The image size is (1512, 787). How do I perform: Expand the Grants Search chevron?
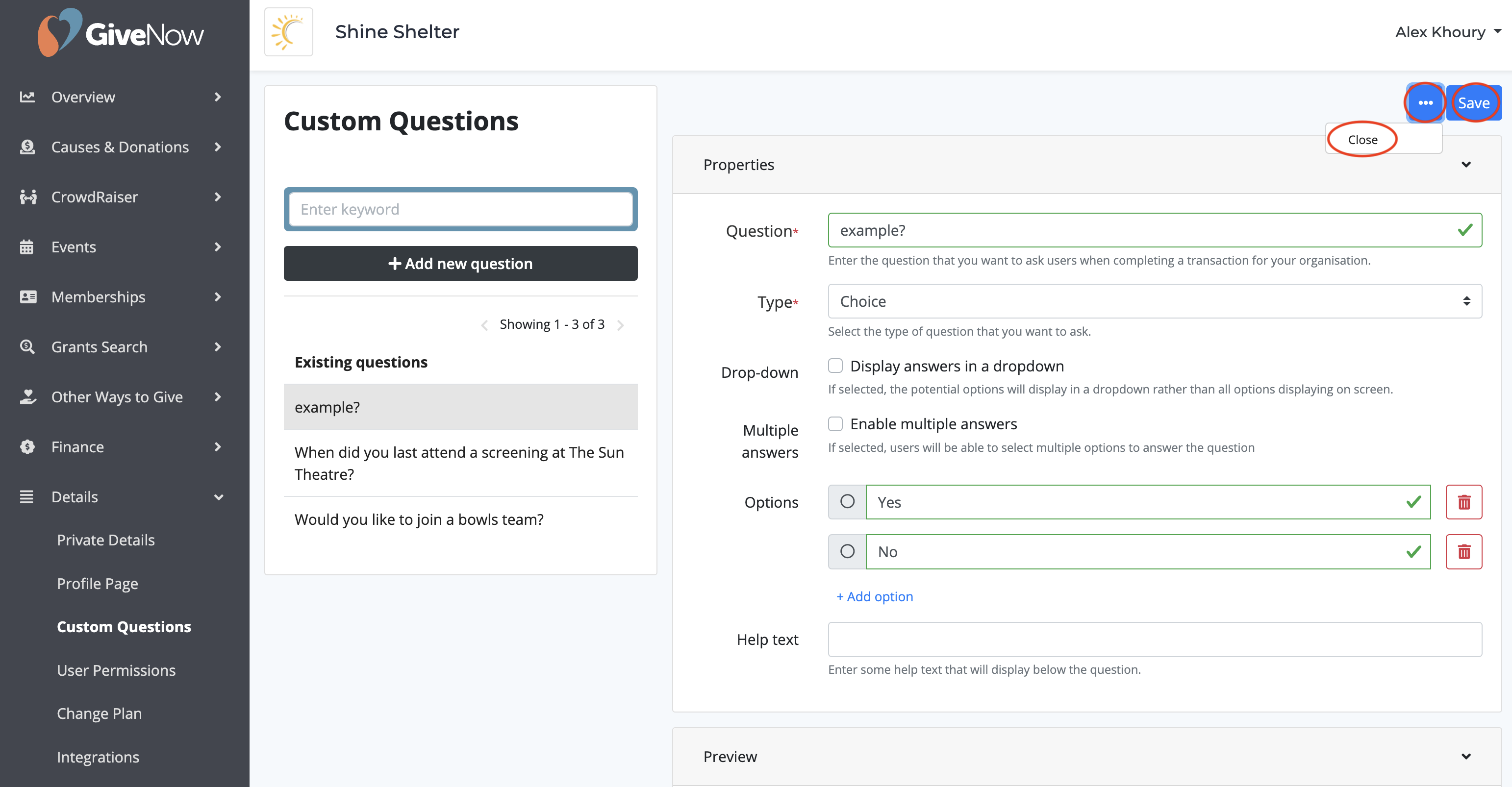pyautogui.click(x=218, y=346)
